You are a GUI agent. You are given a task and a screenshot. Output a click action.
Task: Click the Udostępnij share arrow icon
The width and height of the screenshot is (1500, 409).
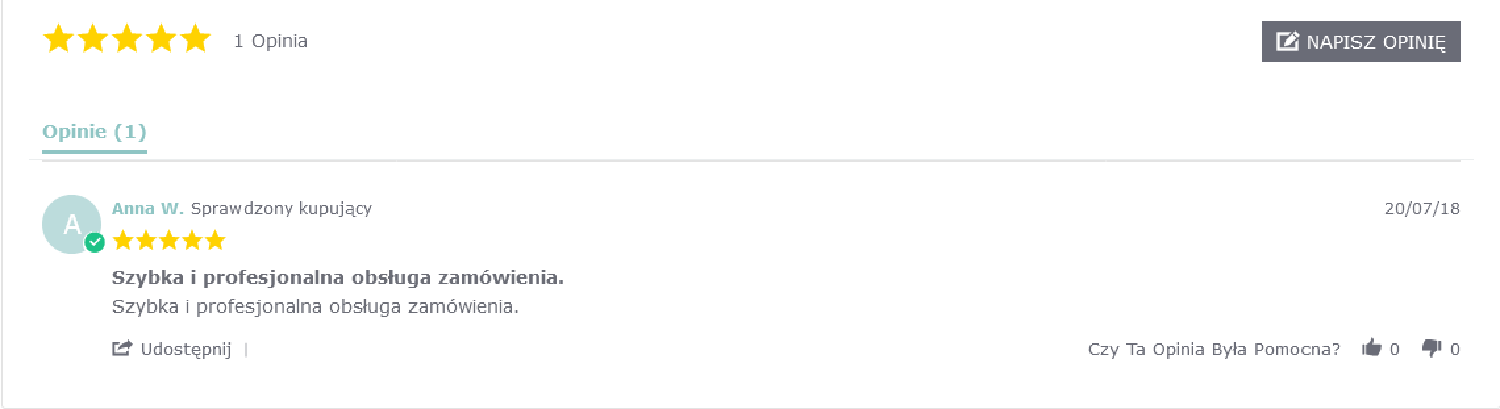[122, 349]
